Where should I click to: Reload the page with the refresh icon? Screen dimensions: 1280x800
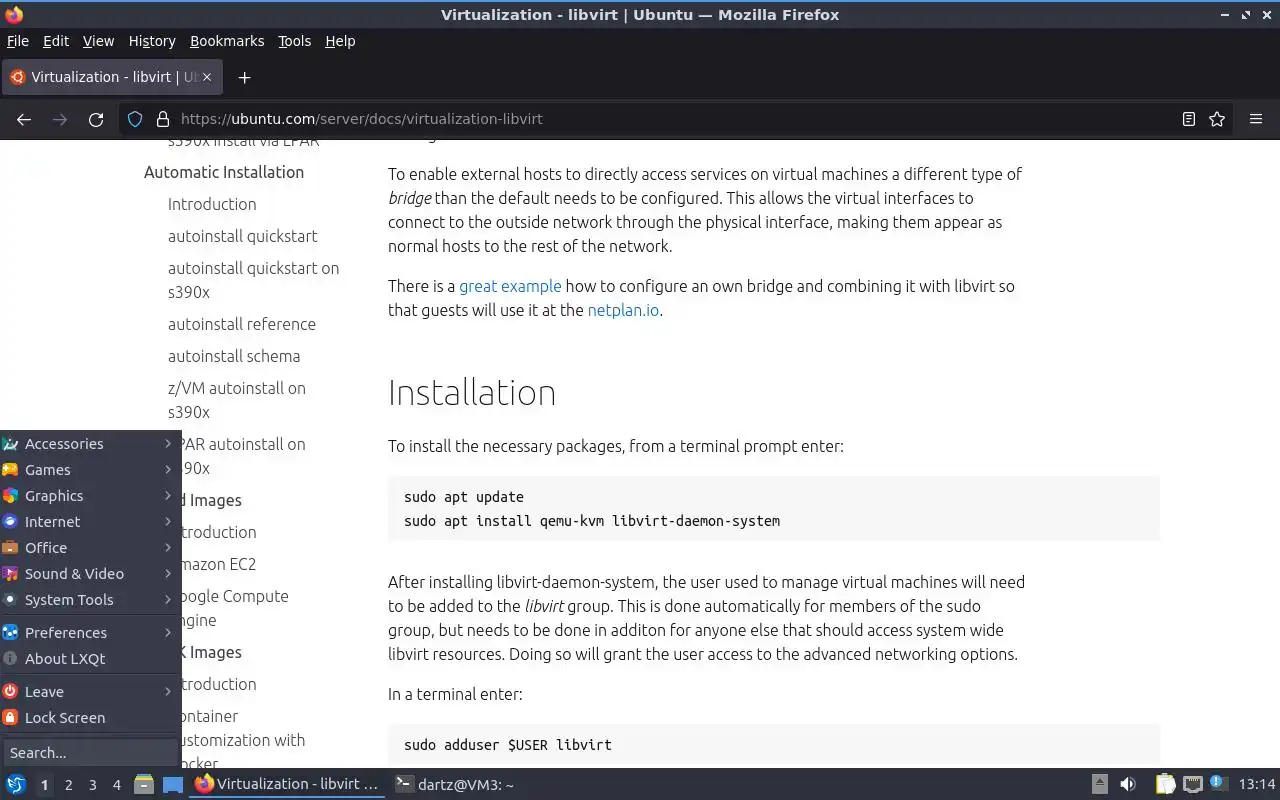click(96, 119)
